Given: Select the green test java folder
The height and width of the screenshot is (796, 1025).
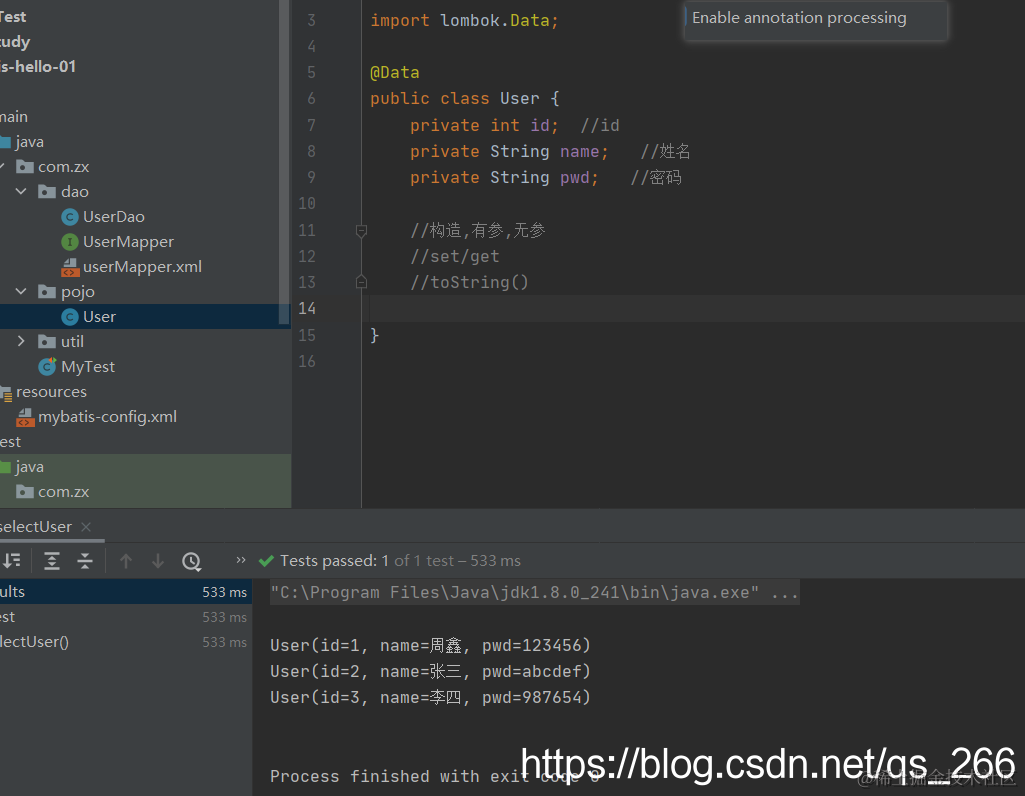Looking at the screenshot, I should click(x=29, y=467).
